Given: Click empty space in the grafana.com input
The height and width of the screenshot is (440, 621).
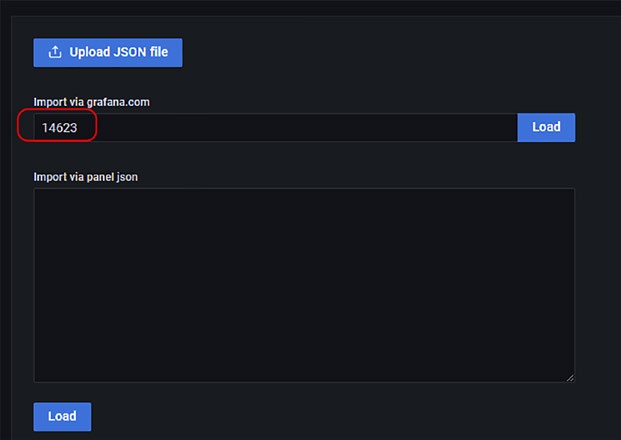Looking at the screenshot, I should pyautogui.click(x=297, y=128).
